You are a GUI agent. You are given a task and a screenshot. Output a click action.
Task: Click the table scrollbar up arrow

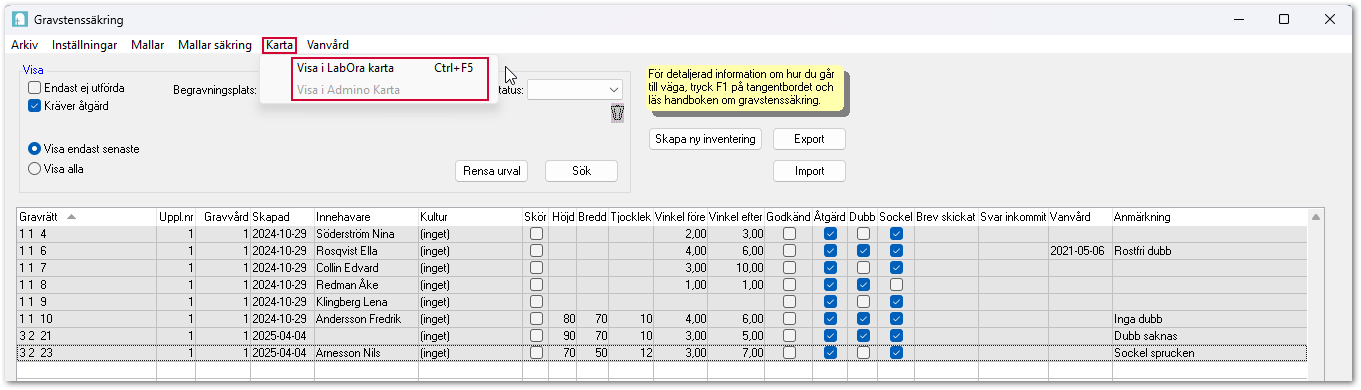[x=1317, y=217]
